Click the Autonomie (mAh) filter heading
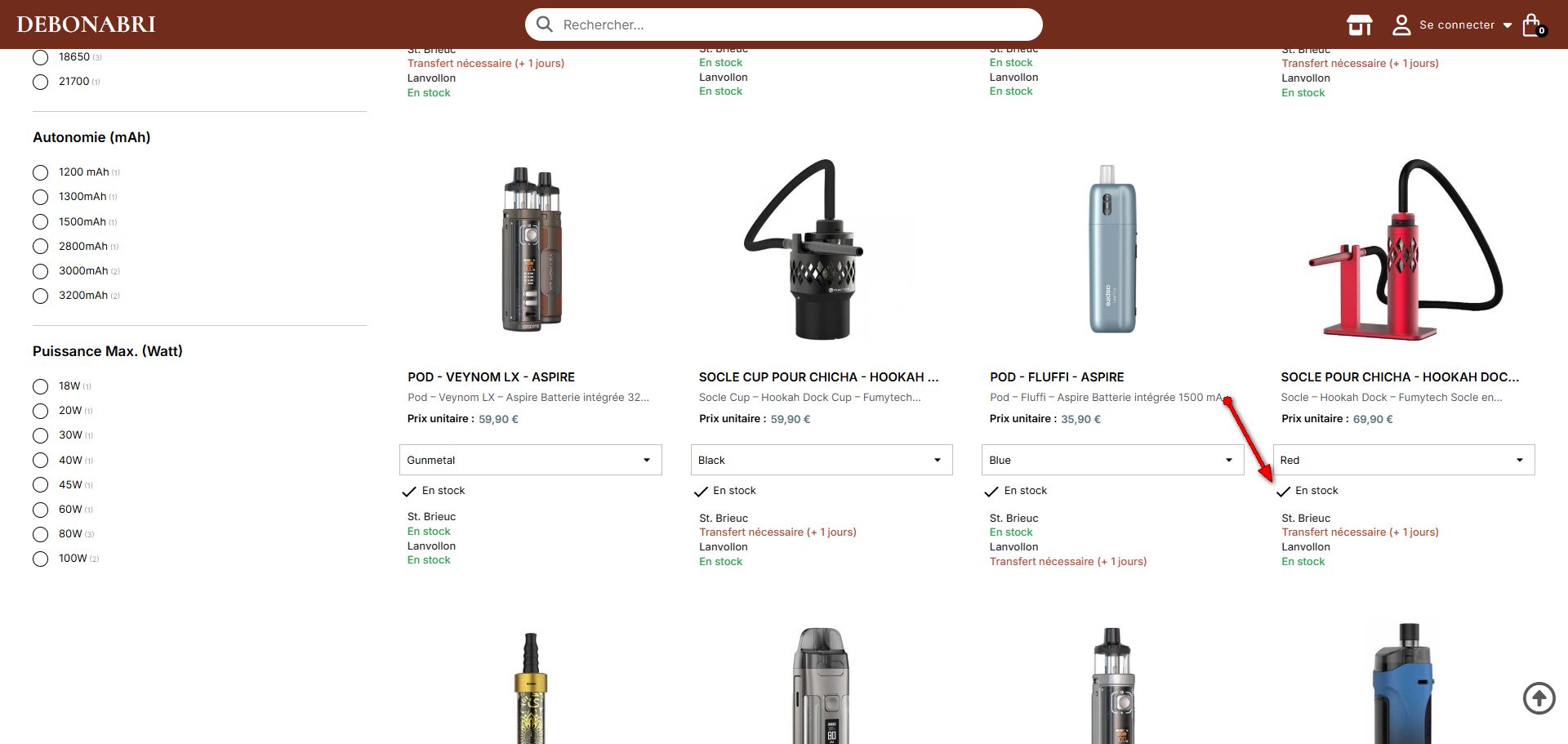 click(91, 137)
